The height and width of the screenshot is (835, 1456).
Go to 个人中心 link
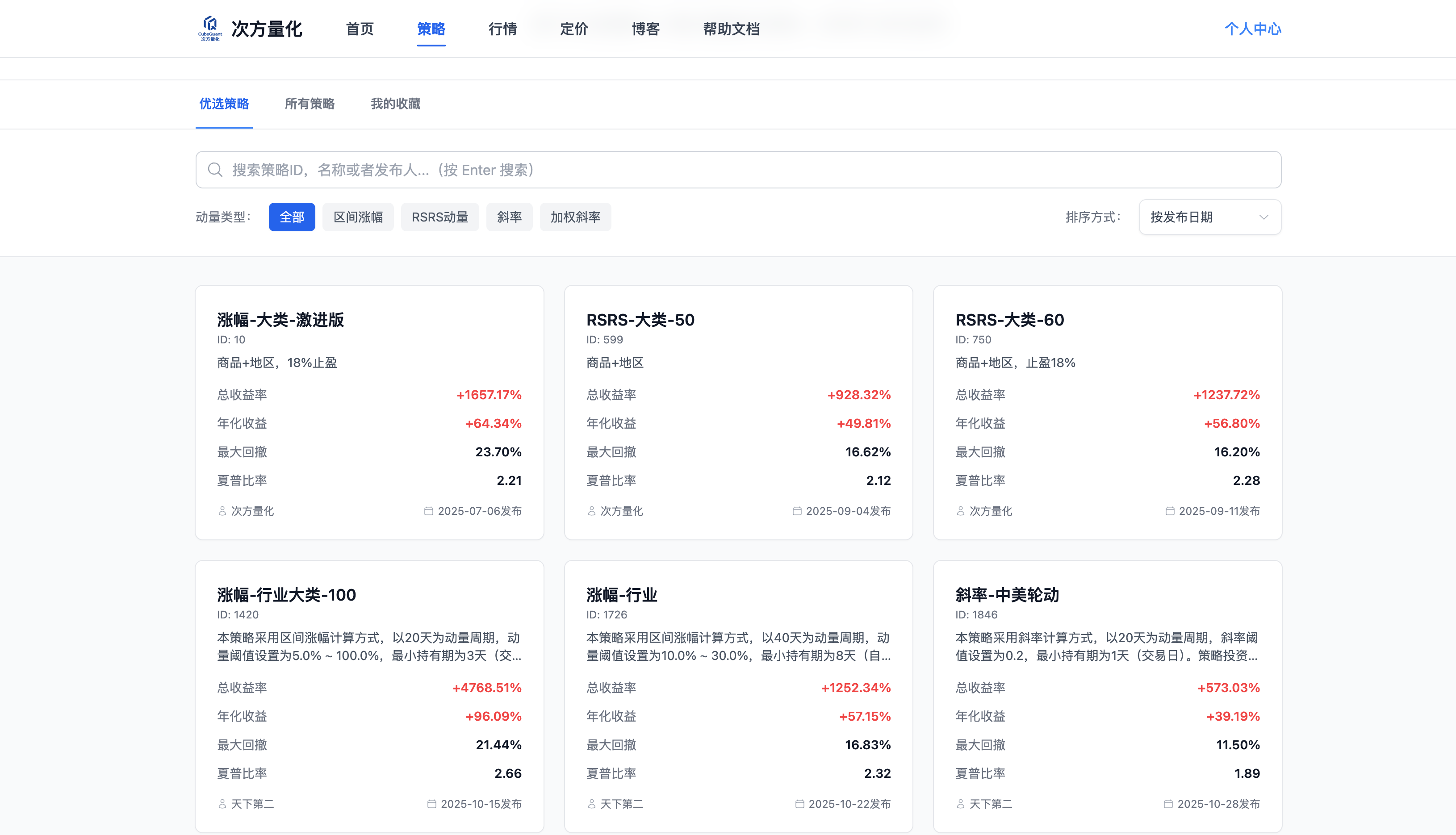(x=1252, y=29)
